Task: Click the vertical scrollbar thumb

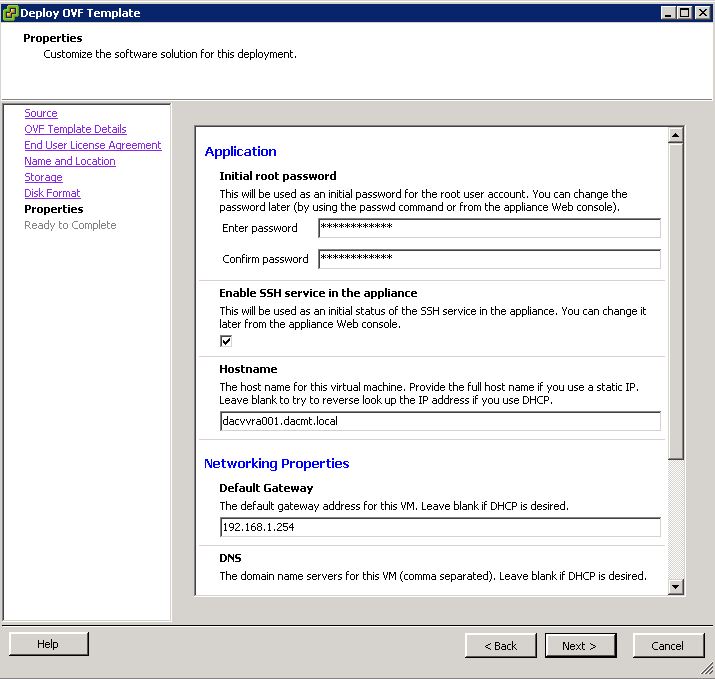Action: (x=675, y=301)
